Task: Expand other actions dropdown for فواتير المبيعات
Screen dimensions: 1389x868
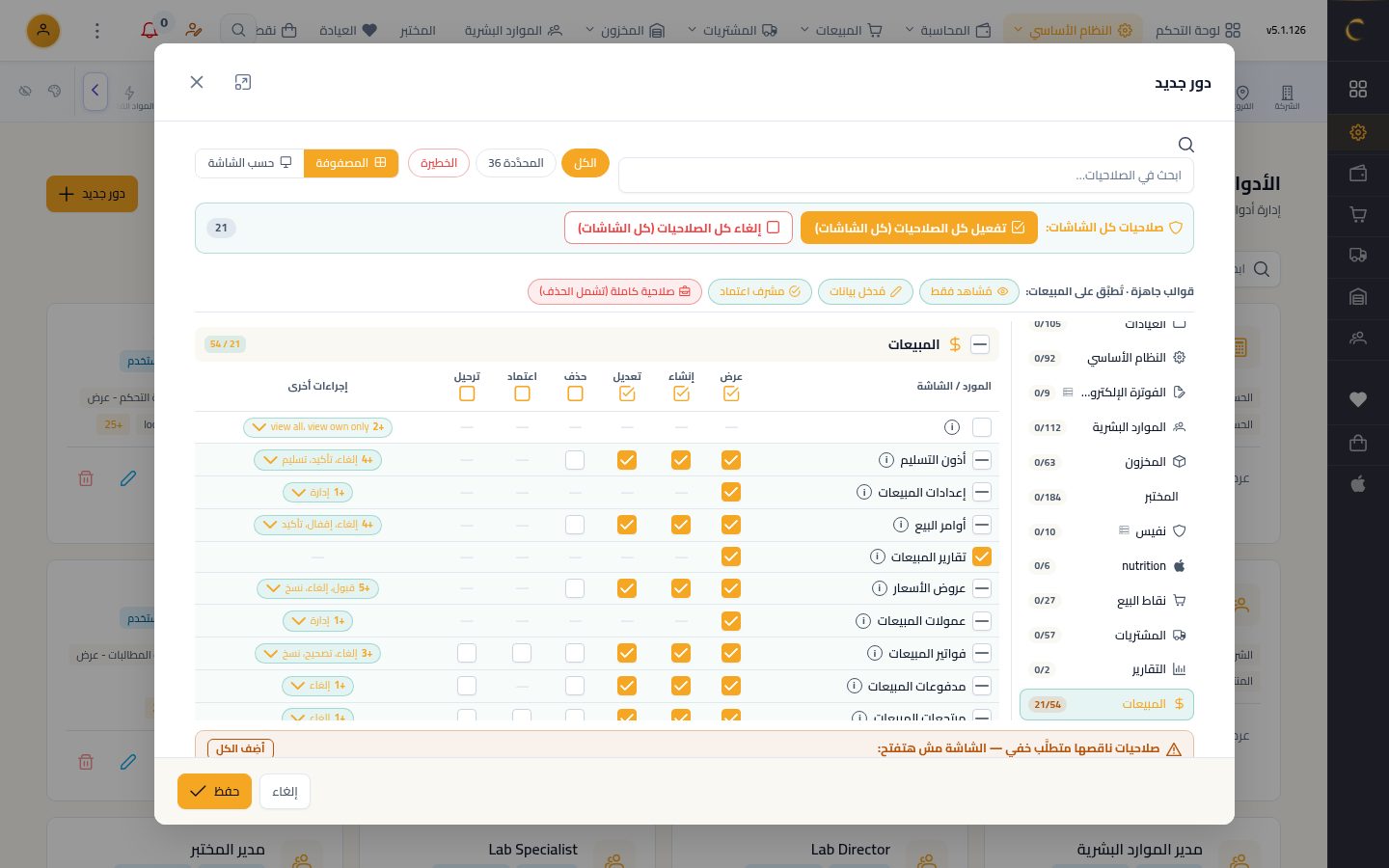Action: coord(317,653)
